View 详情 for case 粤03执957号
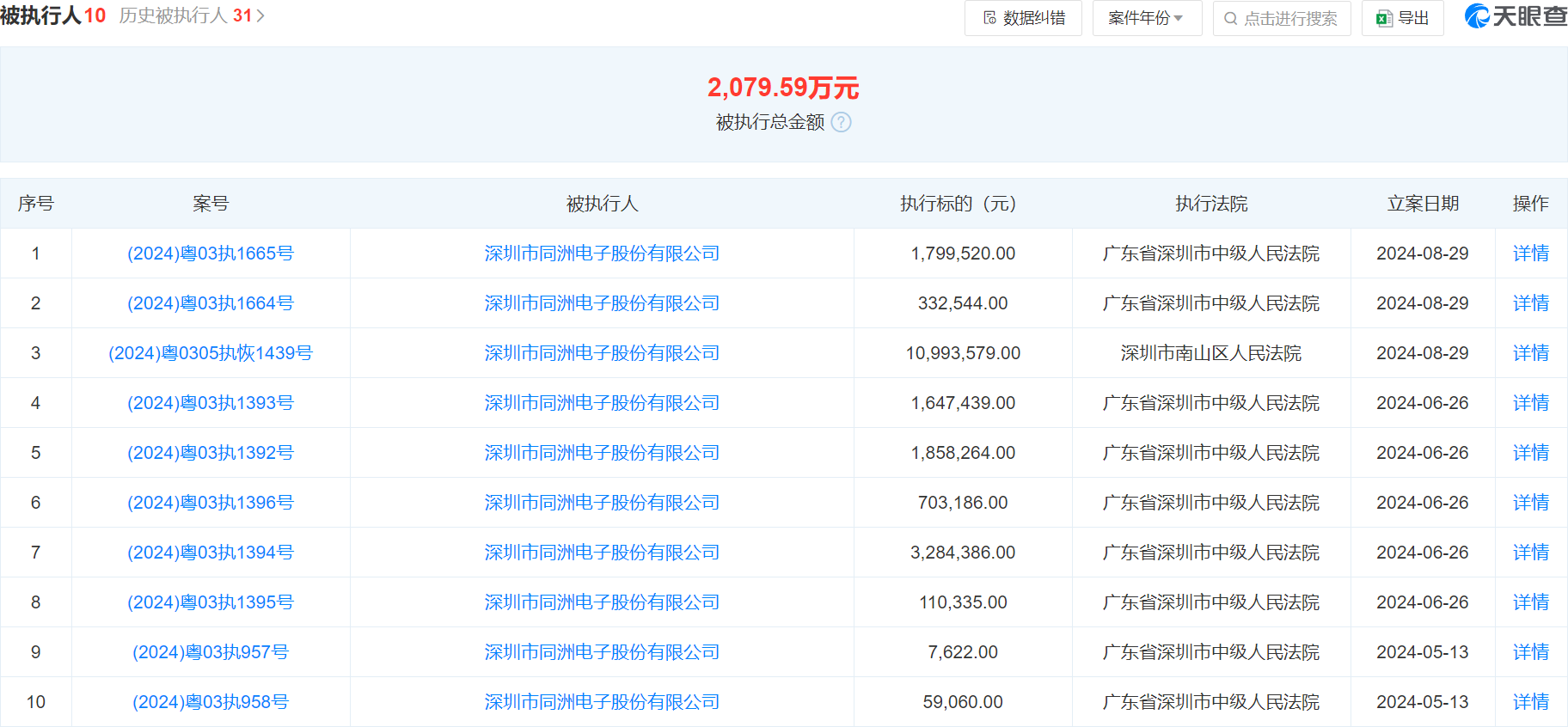This screenshot has width=1568, height=727. [1531, 652]
